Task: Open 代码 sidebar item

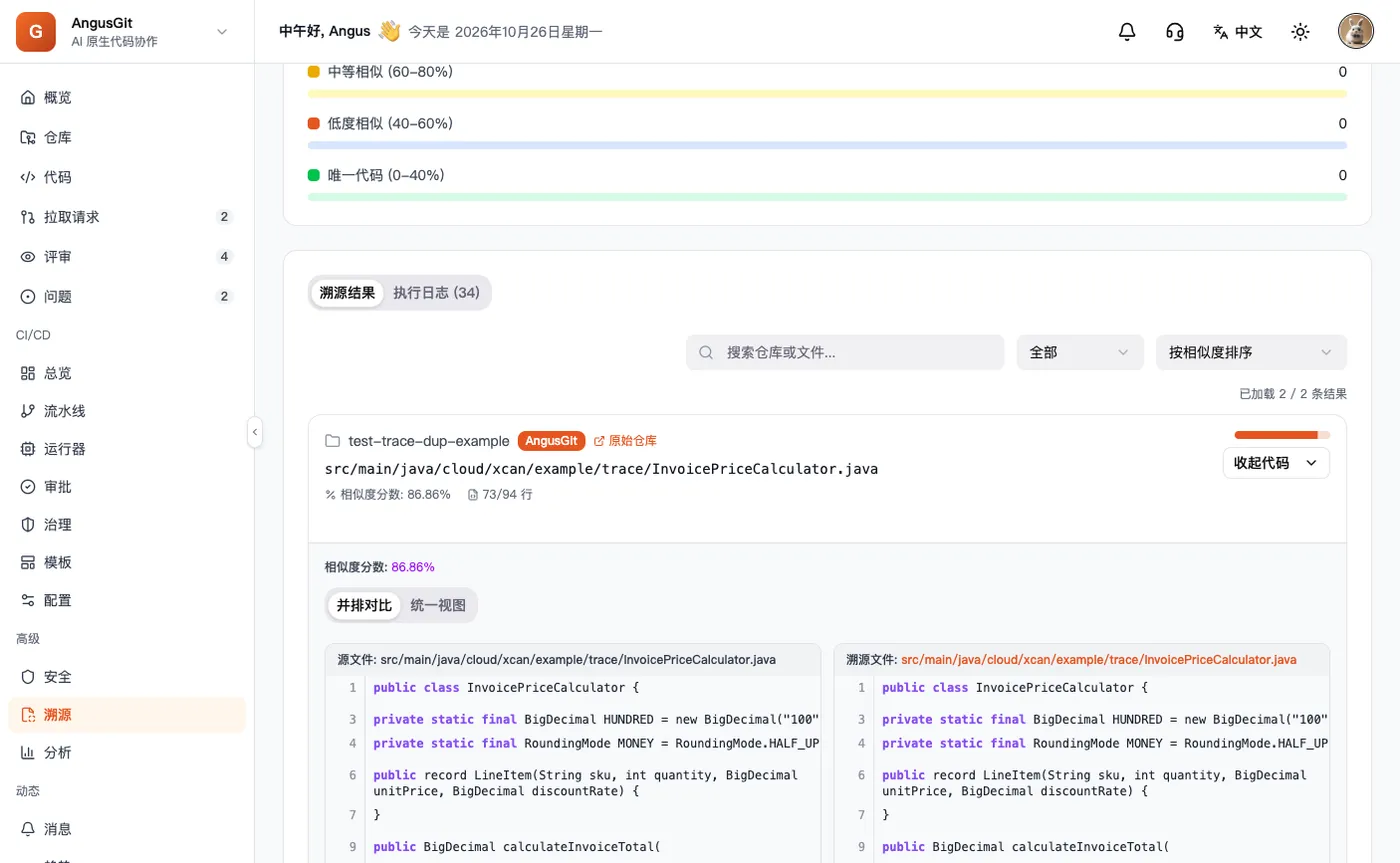Action: click(127, 177)
